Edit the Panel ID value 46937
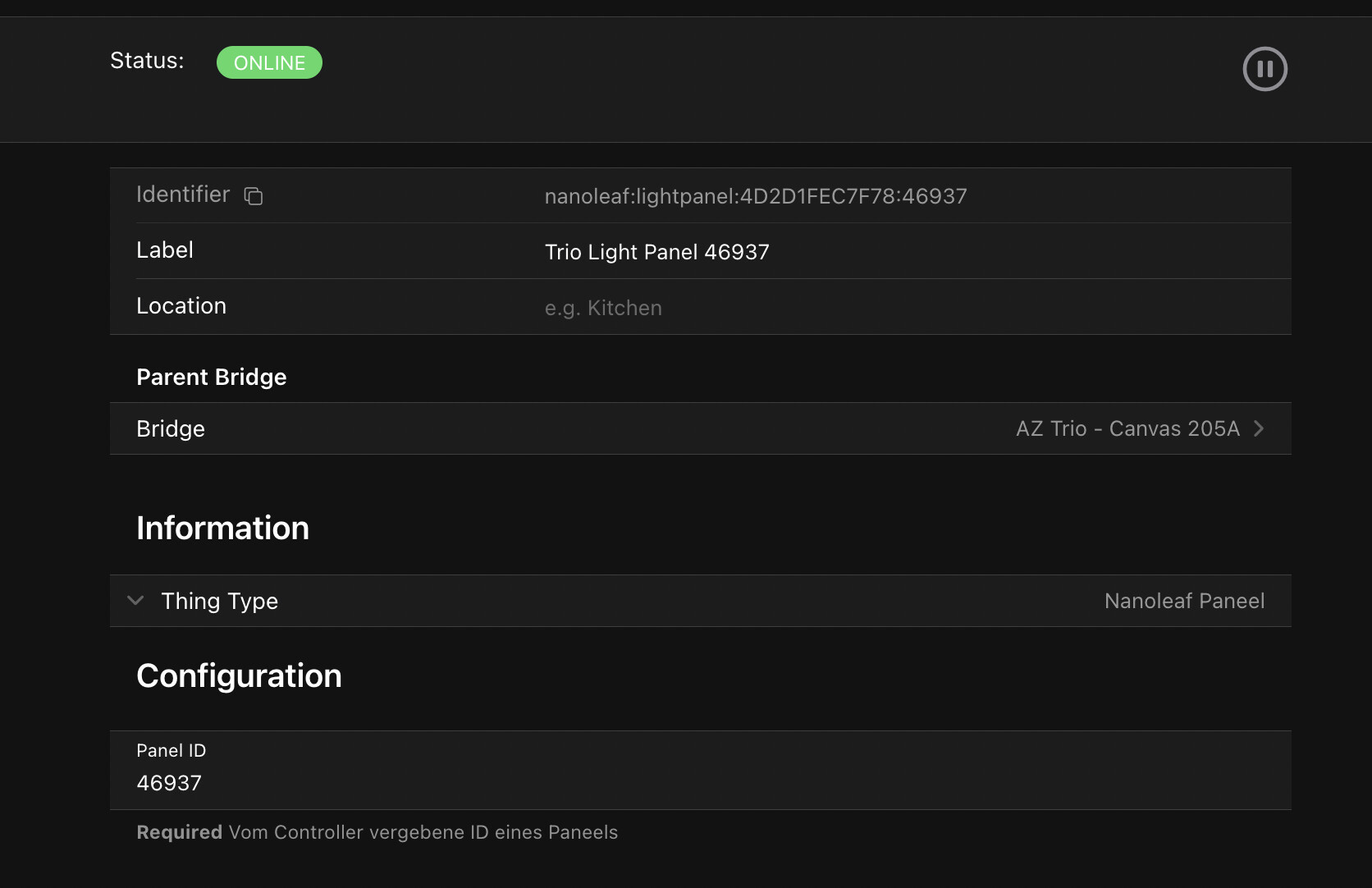This screenshot has height=888, width=1372. coord(168,783)
